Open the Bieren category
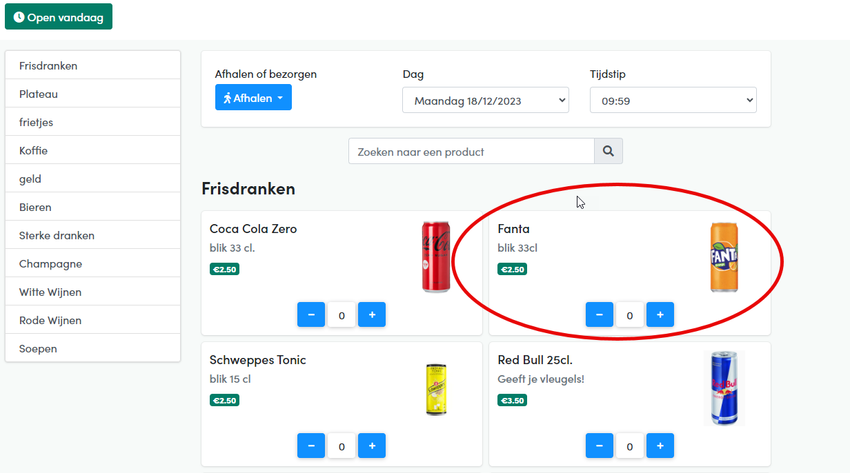The height and width of the screenshot is (473, 850). (x=93, y=207)
